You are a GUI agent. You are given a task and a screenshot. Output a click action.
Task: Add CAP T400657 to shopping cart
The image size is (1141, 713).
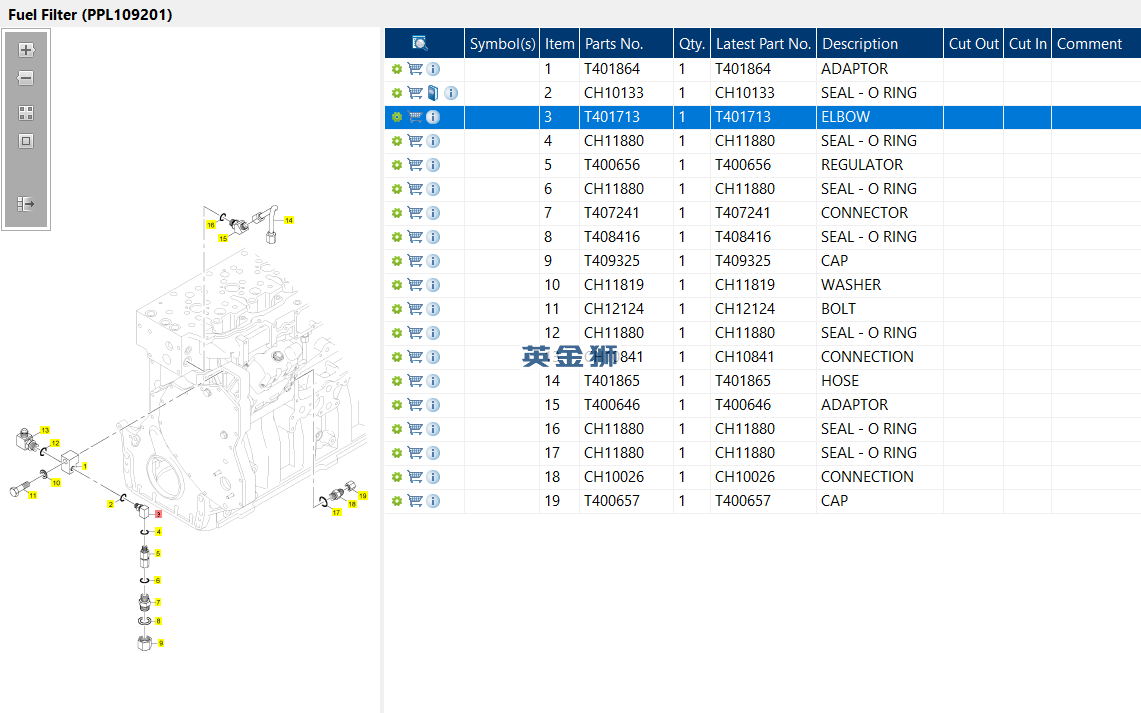[x=415, y=501]
